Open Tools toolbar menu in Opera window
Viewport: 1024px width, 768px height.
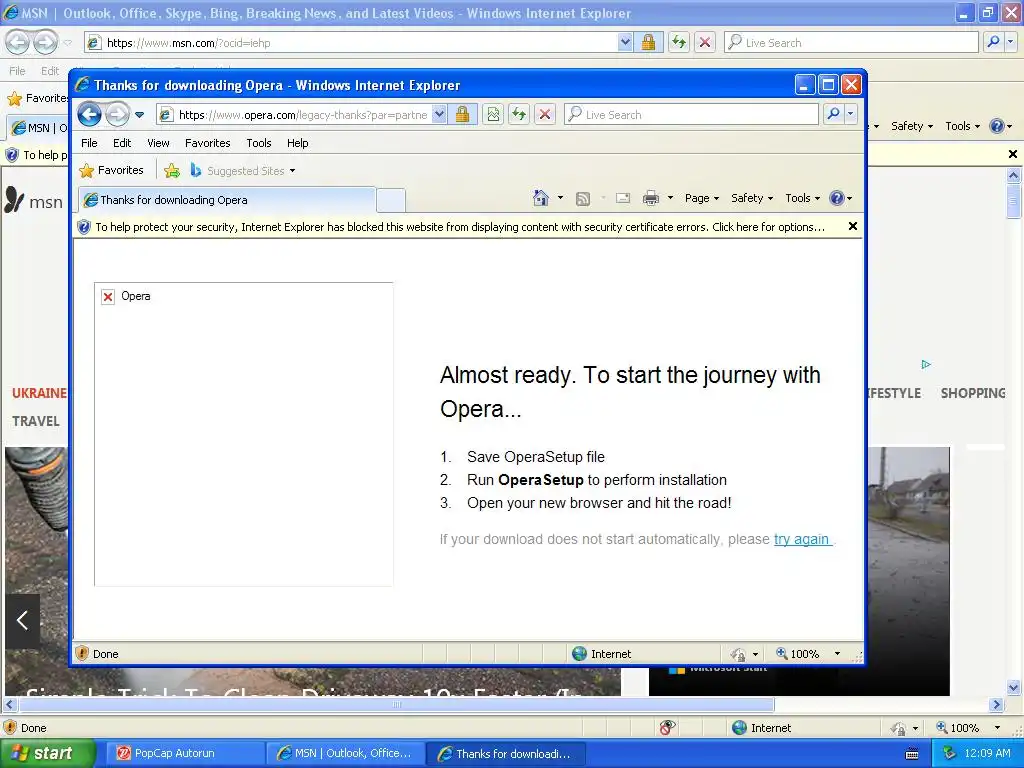pyautogui.click(x=802, y=198)
